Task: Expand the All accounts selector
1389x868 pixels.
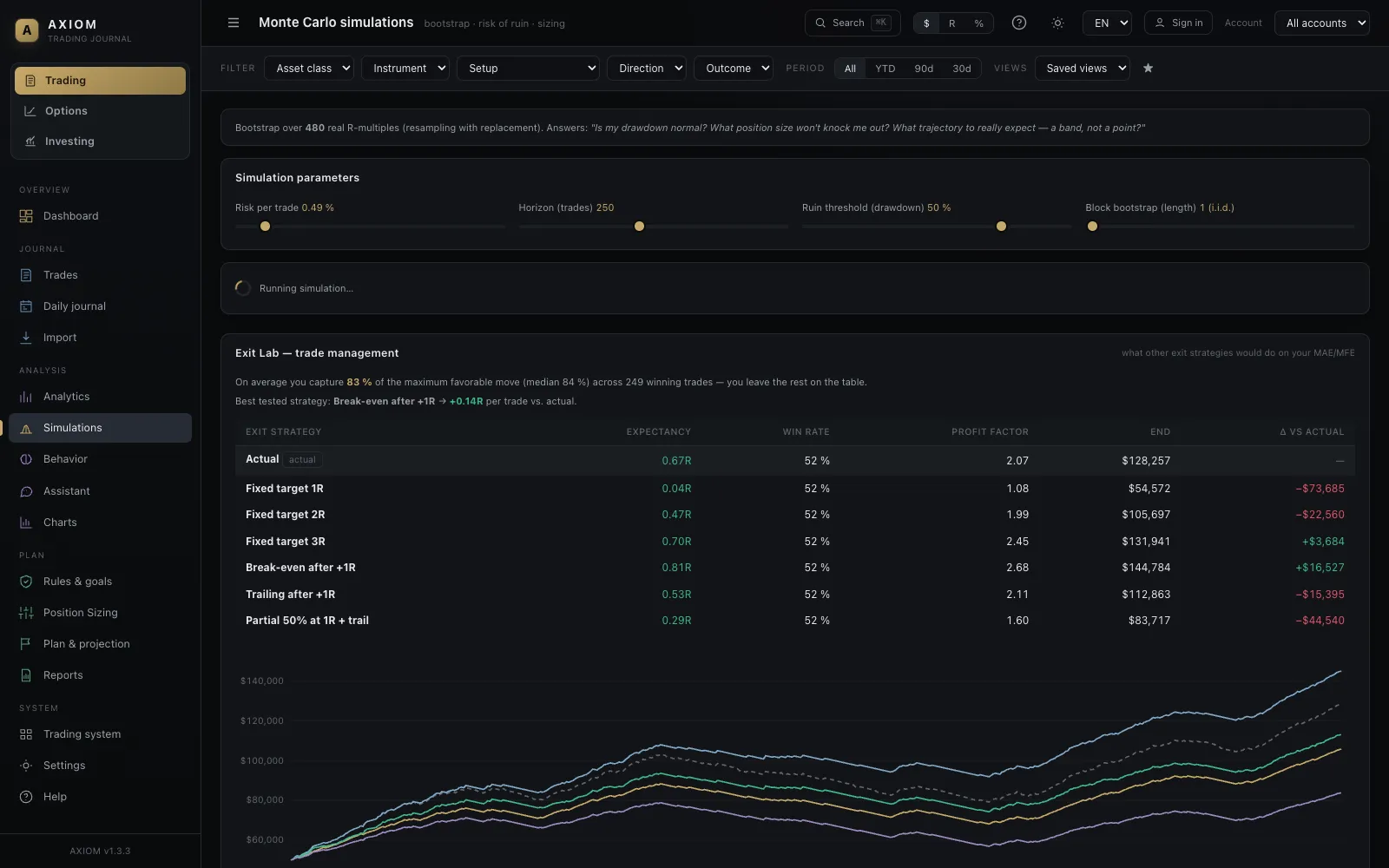Action: (x=1321, y=23)
